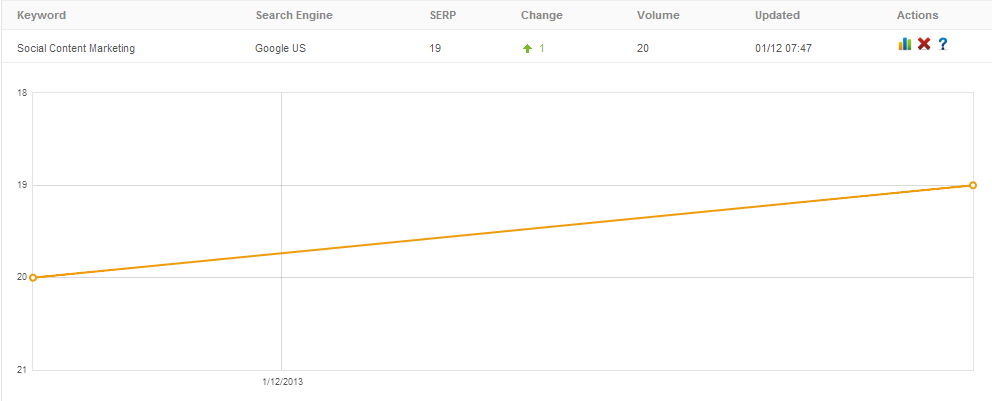The width and height of the screenshot is (992, 401).
Task: Sort by Search Engine column header
Action: pyautogui.click(x=294, y=15)
